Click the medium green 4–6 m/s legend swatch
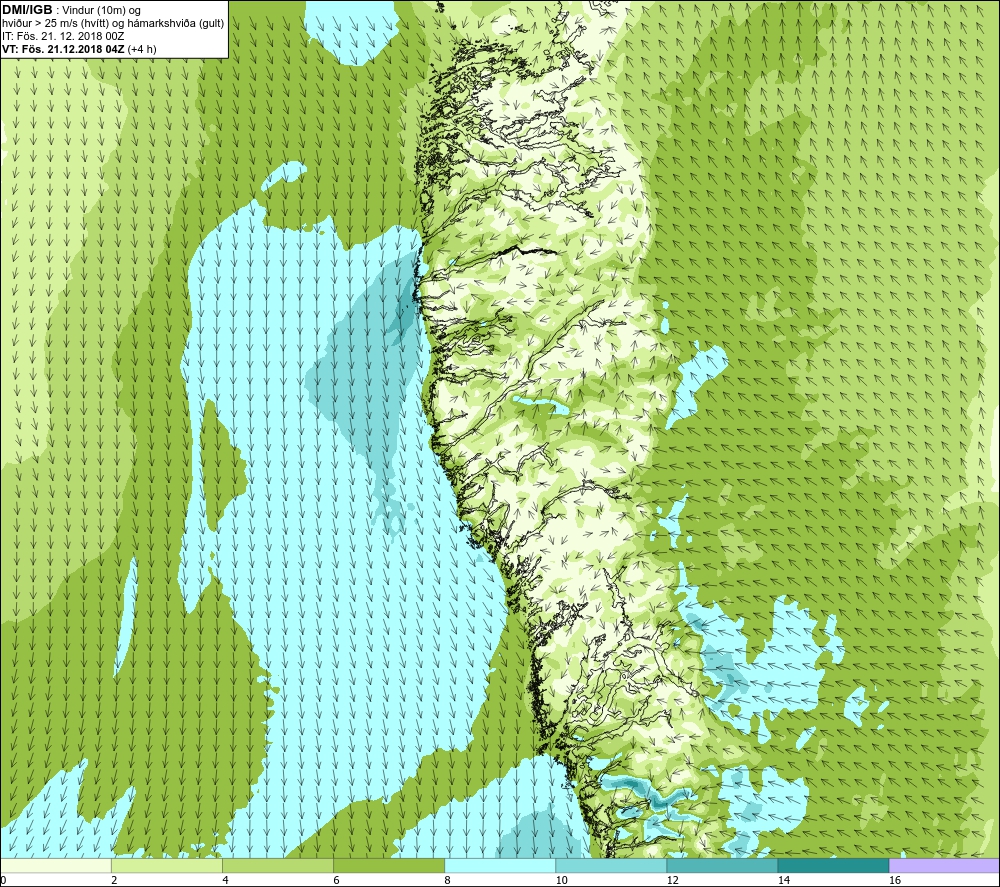The height and width of the screenshot is (887, 1000). coord(278,866)
